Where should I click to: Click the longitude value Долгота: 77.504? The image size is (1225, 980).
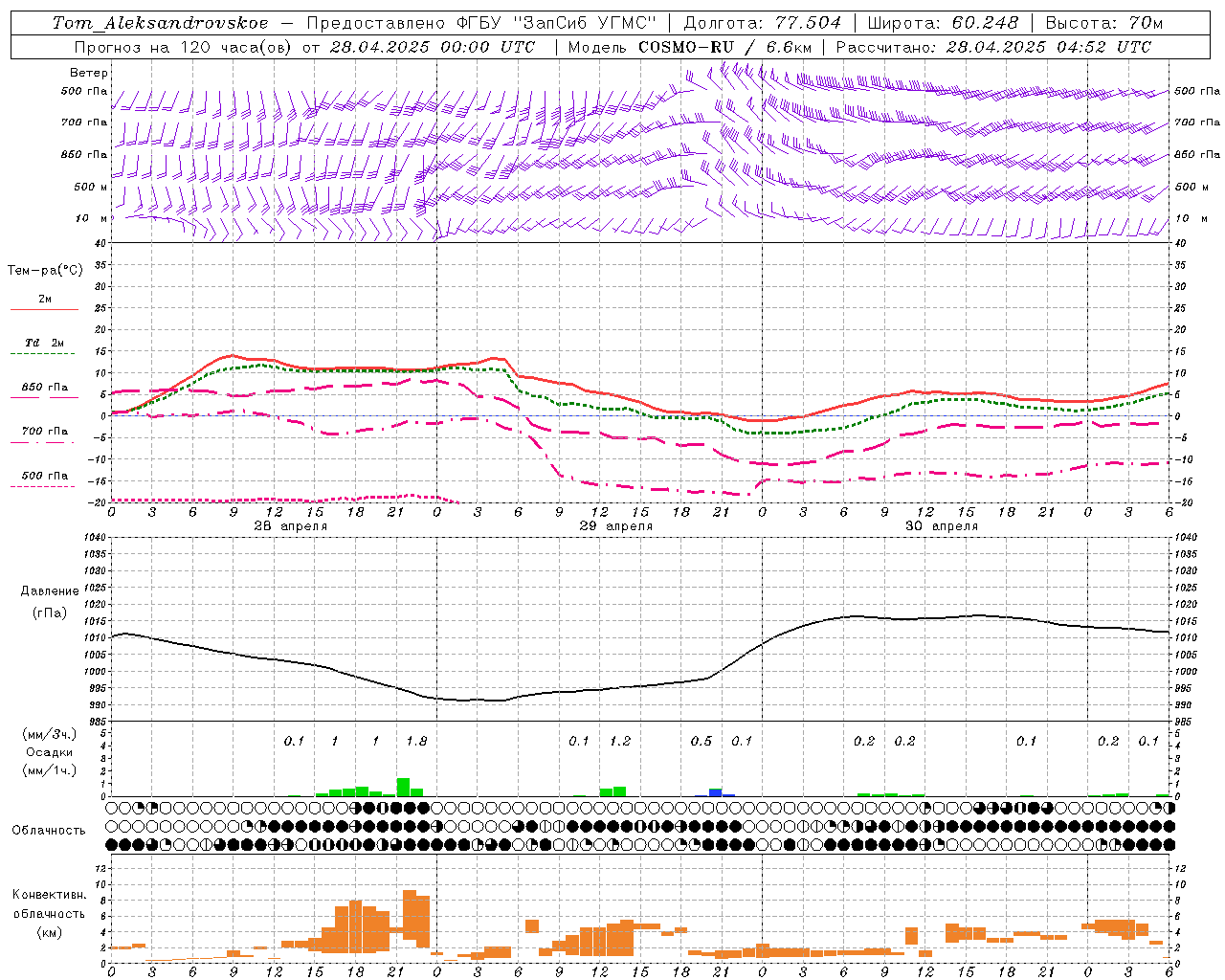coord(763,23)
